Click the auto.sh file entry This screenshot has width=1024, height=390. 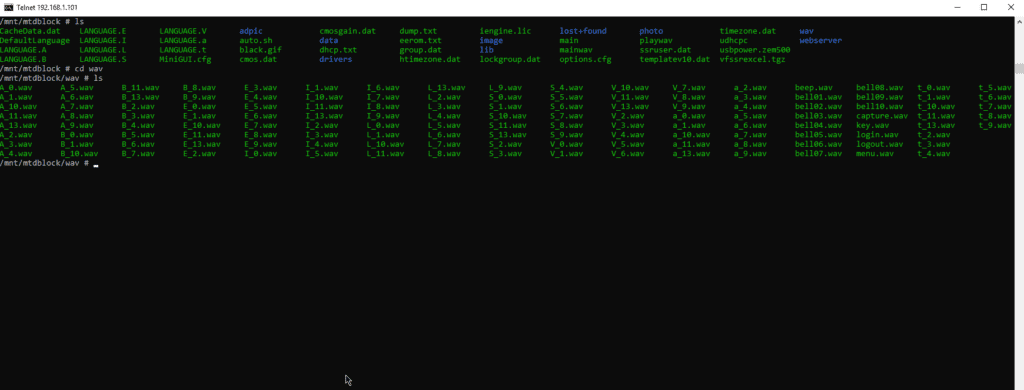[x=255, y=41]
